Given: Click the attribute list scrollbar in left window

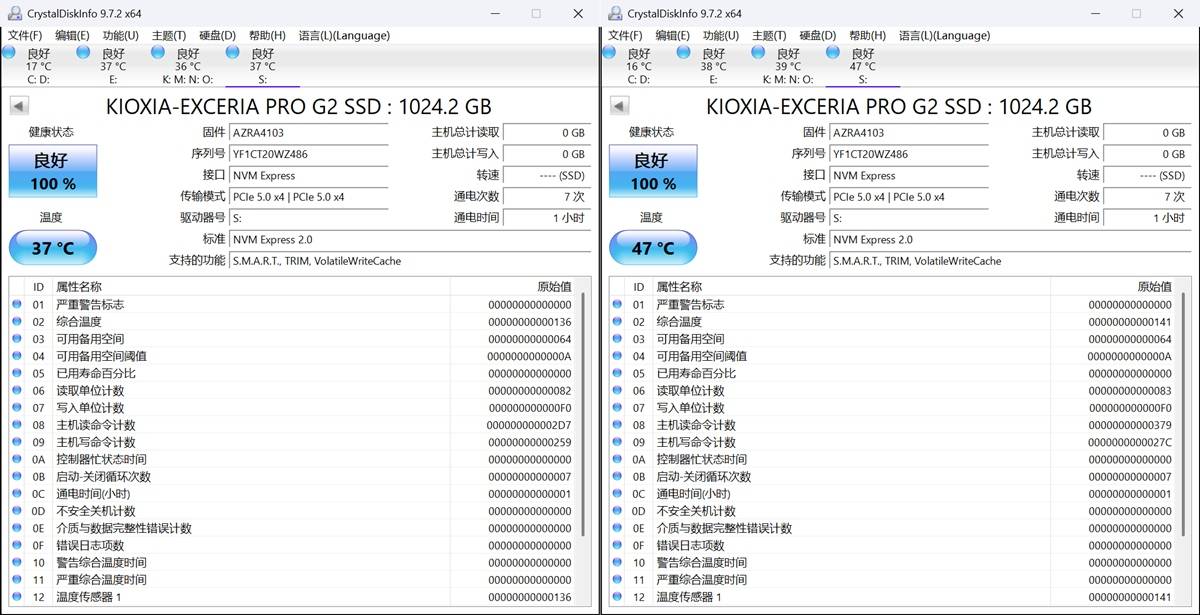Looking at the screenshot, I should click(585, 420).
